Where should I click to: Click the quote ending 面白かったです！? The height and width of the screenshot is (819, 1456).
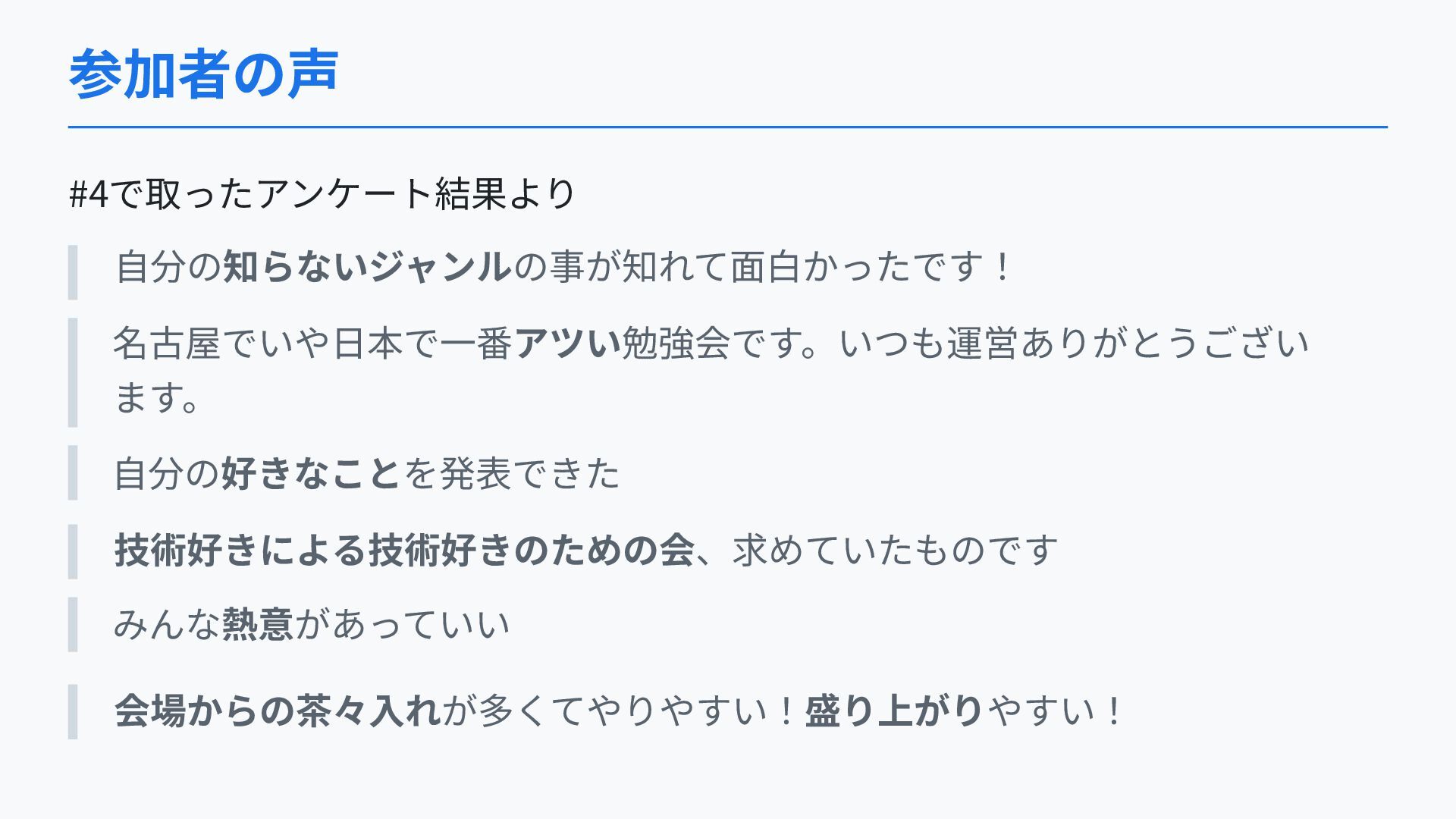[563, 267]
